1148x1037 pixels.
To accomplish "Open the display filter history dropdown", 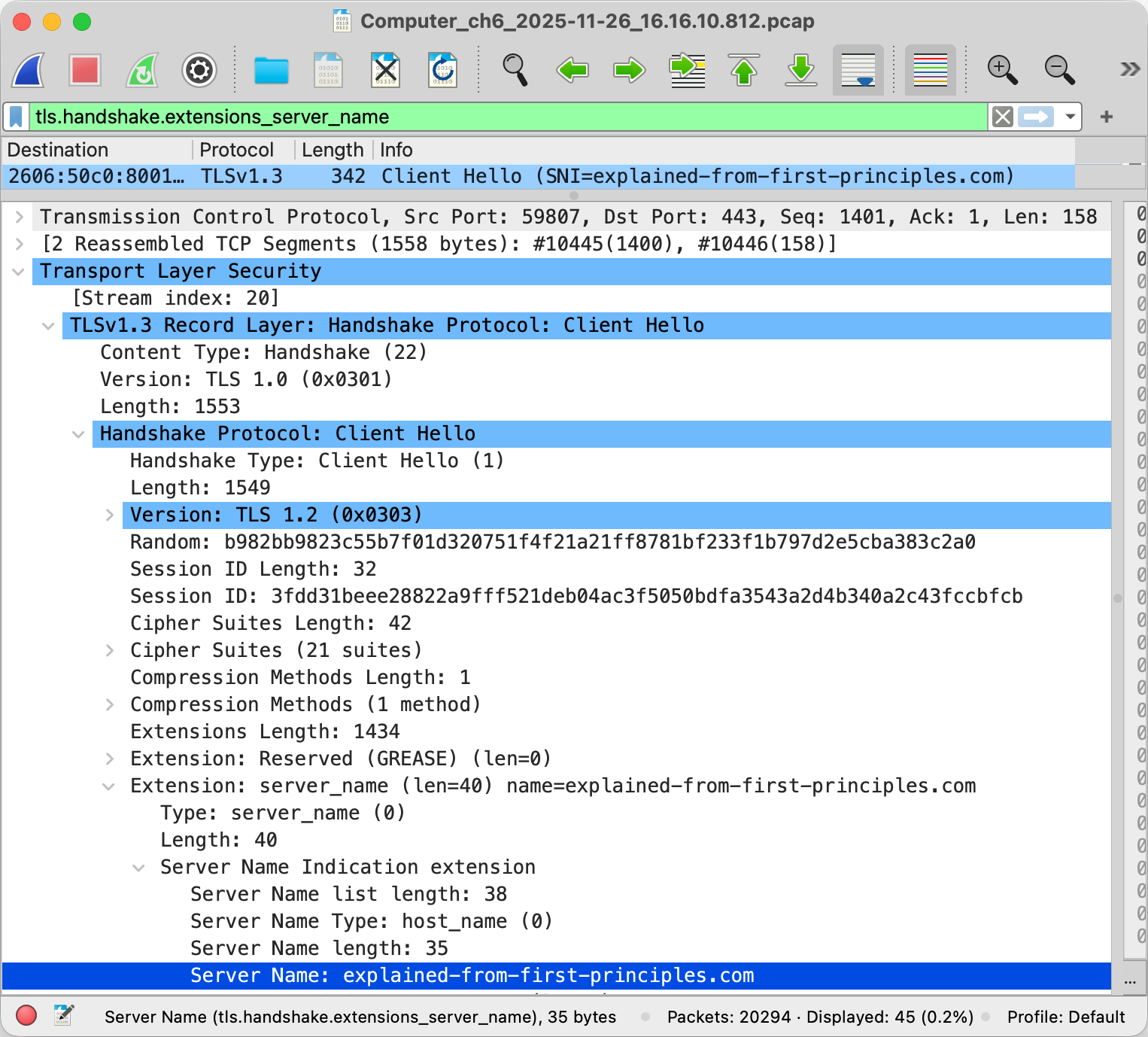I will pos(1070,117).
